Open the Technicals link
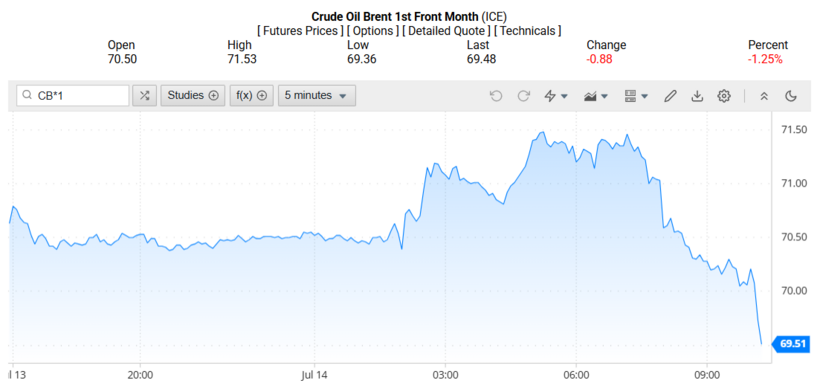The image size is (820, 383). coord(528,31)
